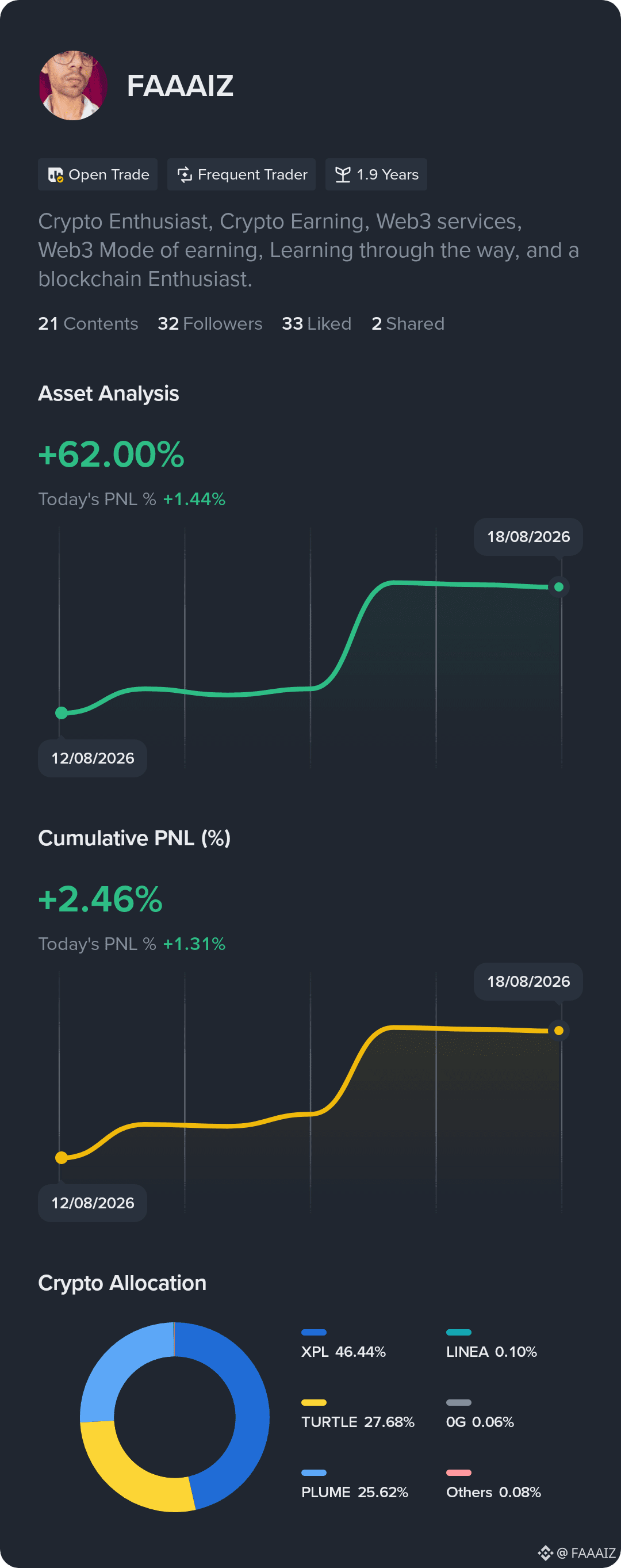Select the Frequent Trader tag

[x=241, y=175]
